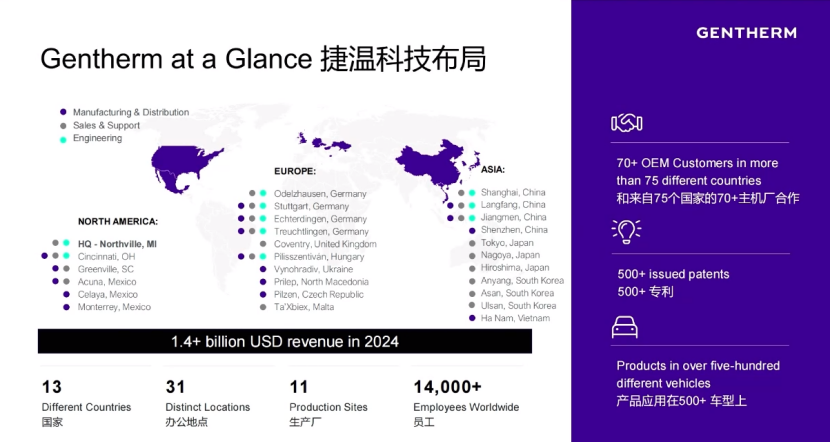Click 'Odelzhausen, Germany' entry
The height and width of the screenshot is (442, 831).
[x=320, y=194]
